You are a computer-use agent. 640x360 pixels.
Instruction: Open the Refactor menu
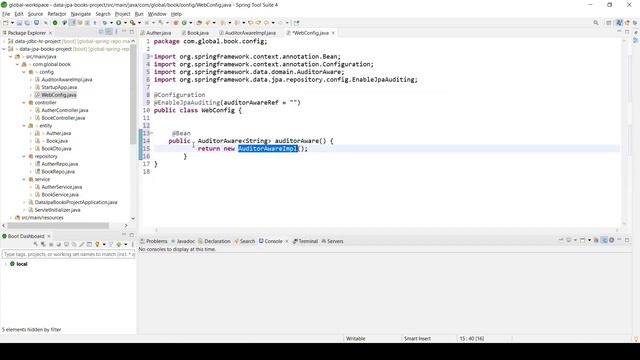coord(57,14)
